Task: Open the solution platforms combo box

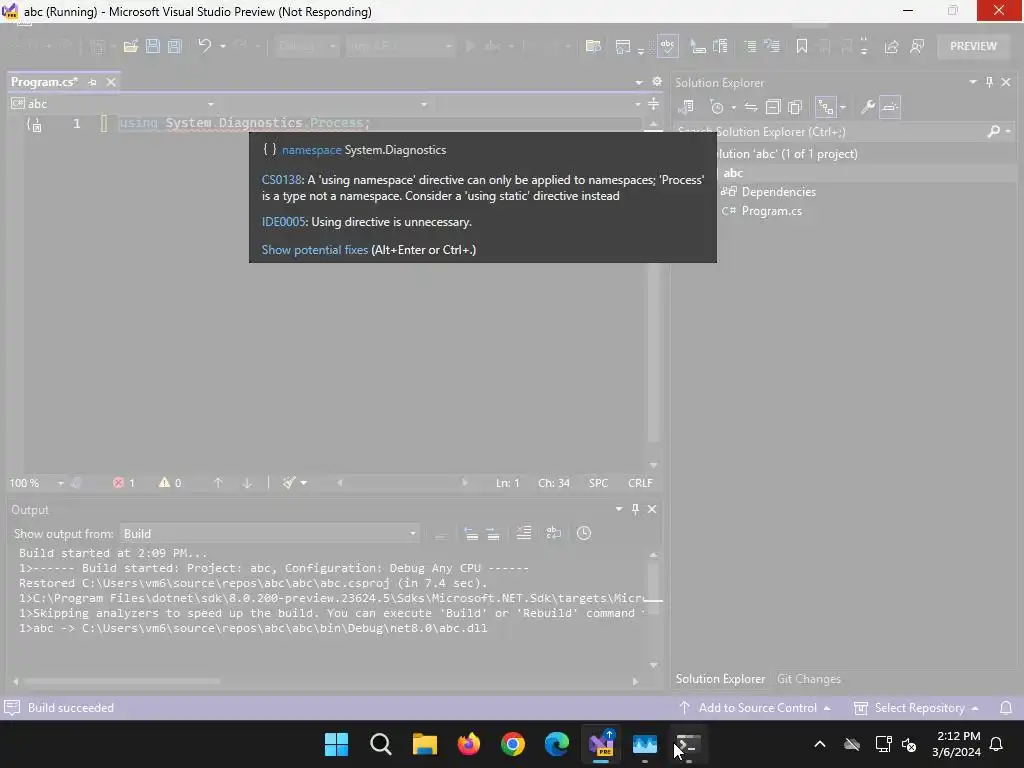Action: (400, 46)
